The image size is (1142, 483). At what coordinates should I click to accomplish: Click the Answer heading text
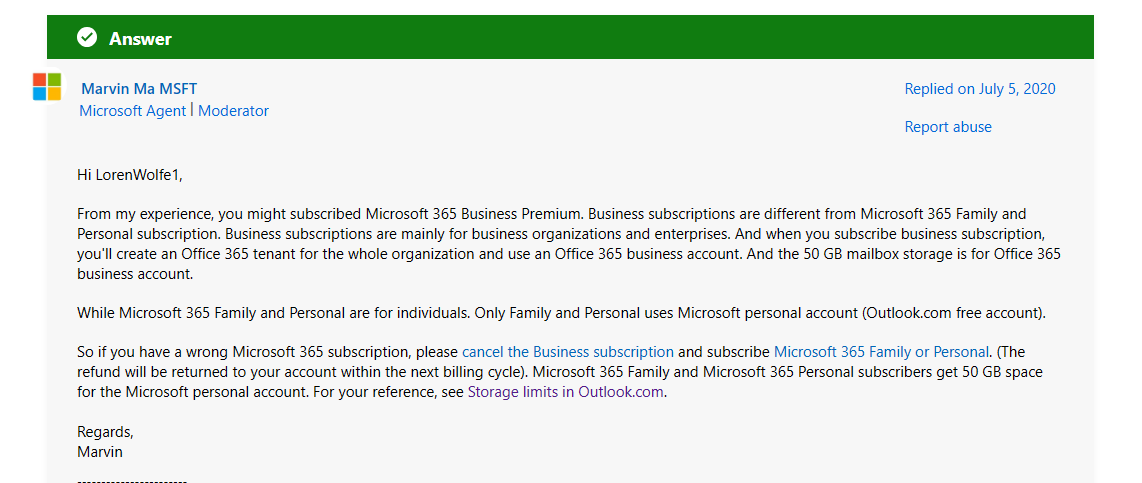(140, 39)
